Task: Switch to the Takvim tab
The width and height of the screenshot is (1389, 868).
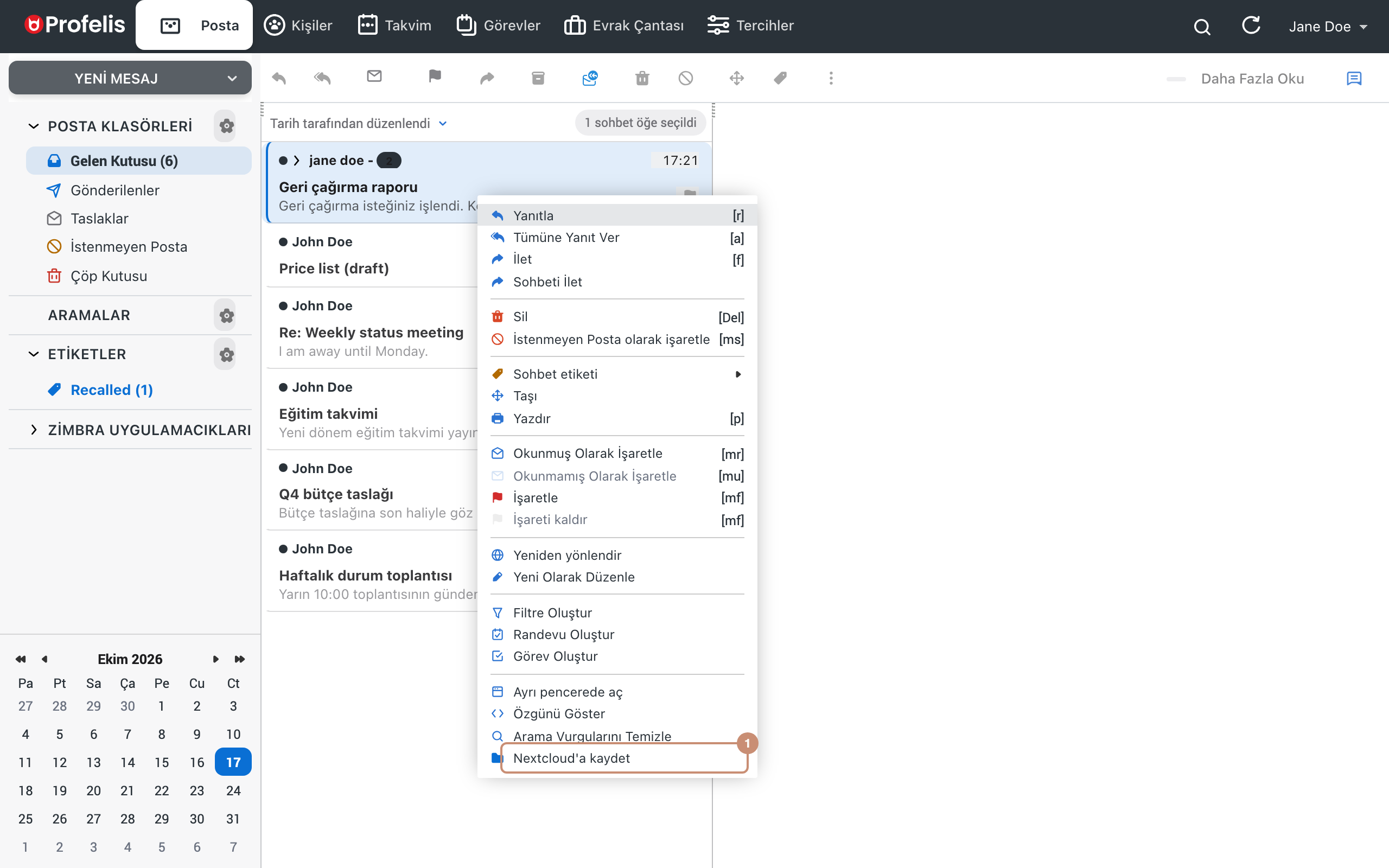Action: click(x=394, y=25)
